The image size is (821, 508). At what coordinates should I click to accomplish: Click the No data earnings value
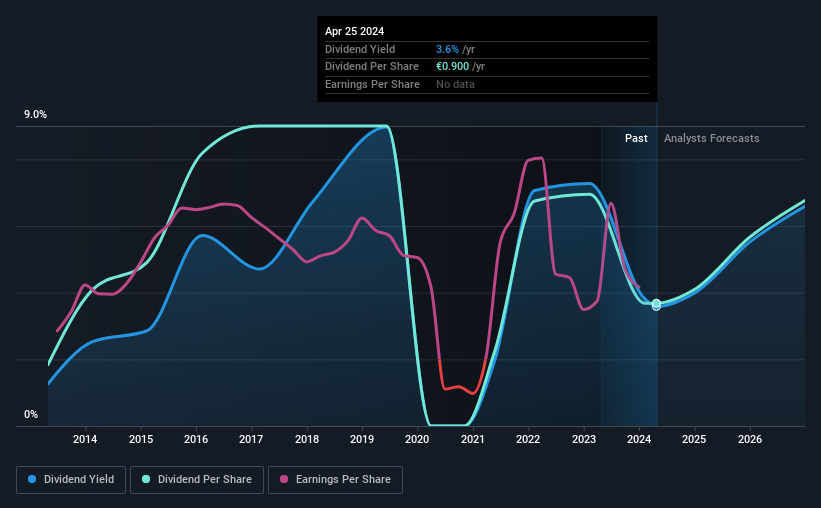(x=456, y=84)
